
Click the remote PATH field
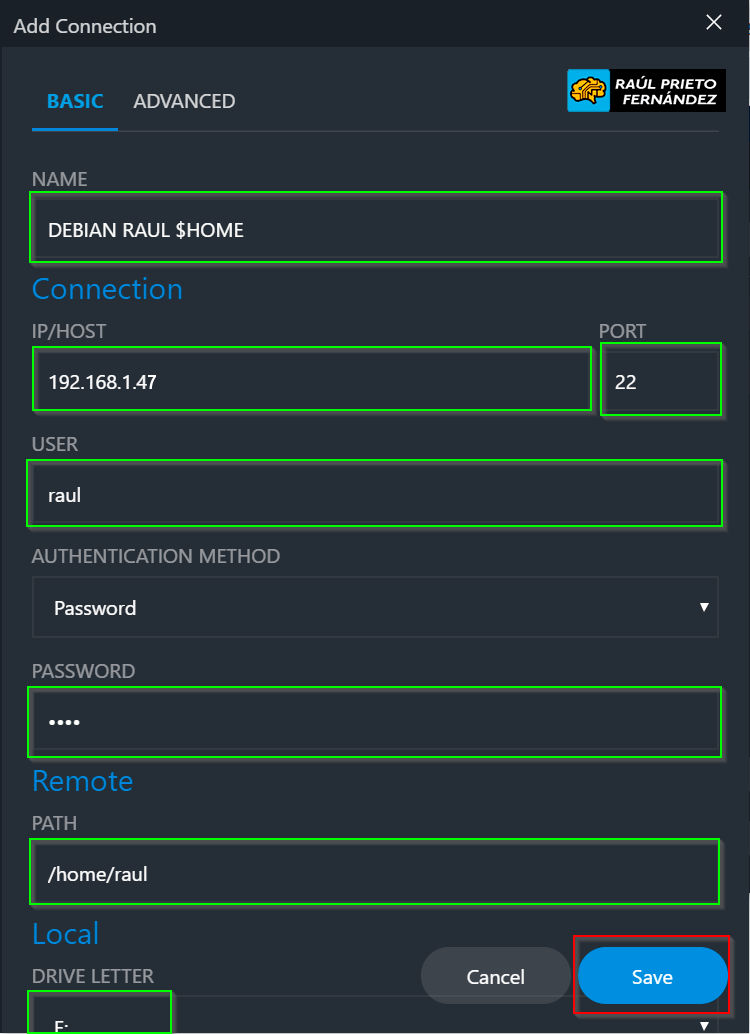[376, 873]
